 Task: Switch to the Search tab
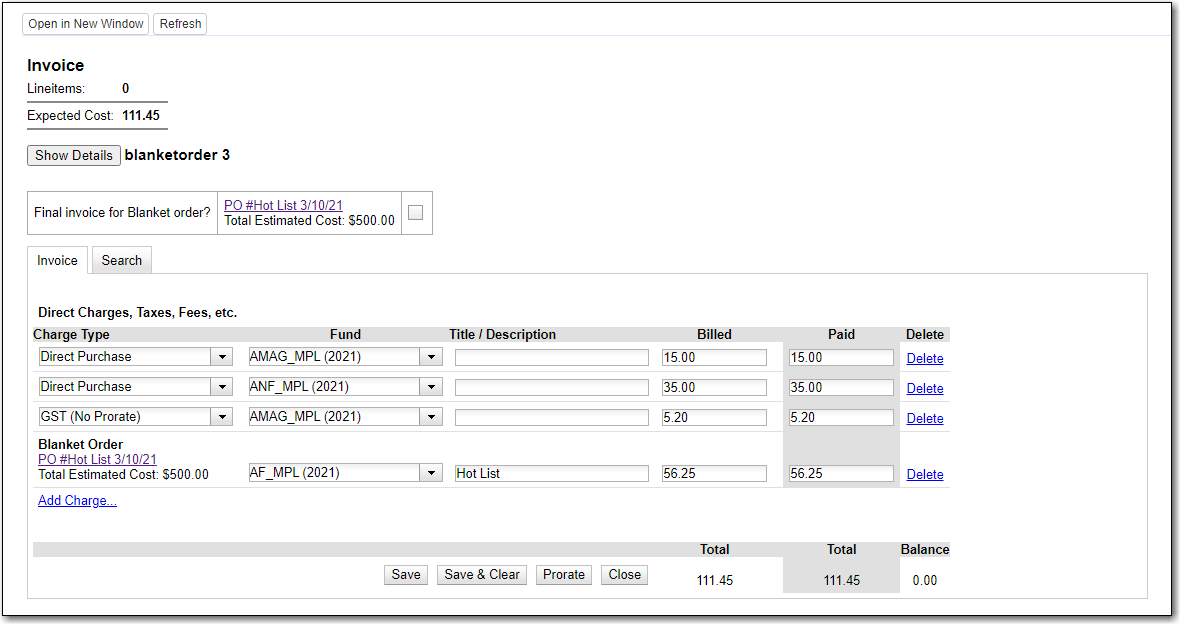(121, 260)
